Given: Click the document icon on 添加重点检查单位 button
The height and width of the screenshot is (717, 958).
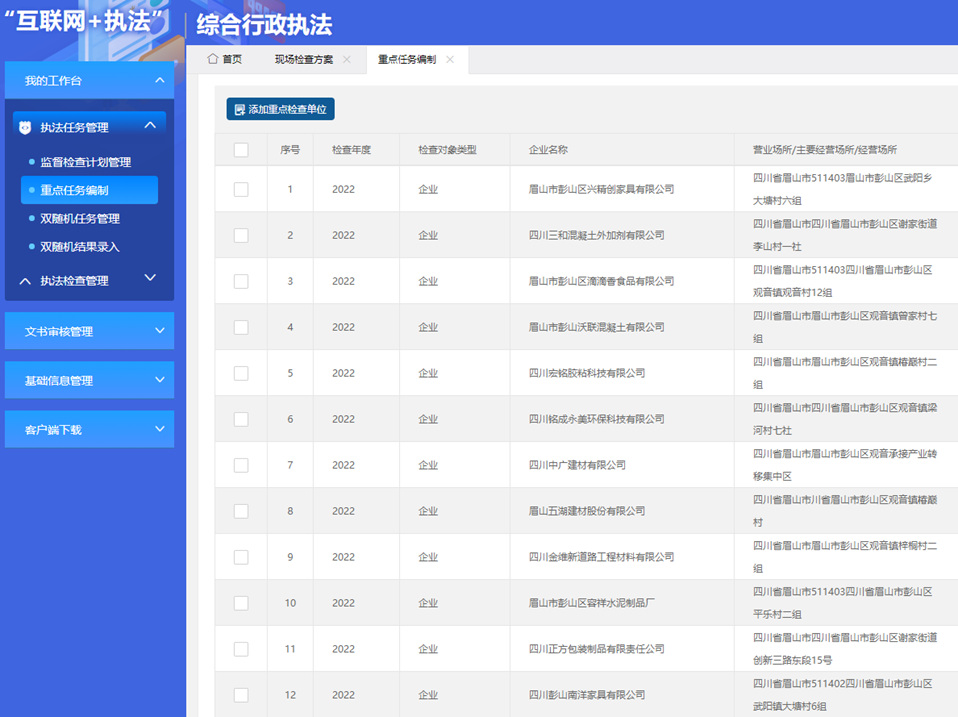Looking at the screenshot, I should [240, 109].
